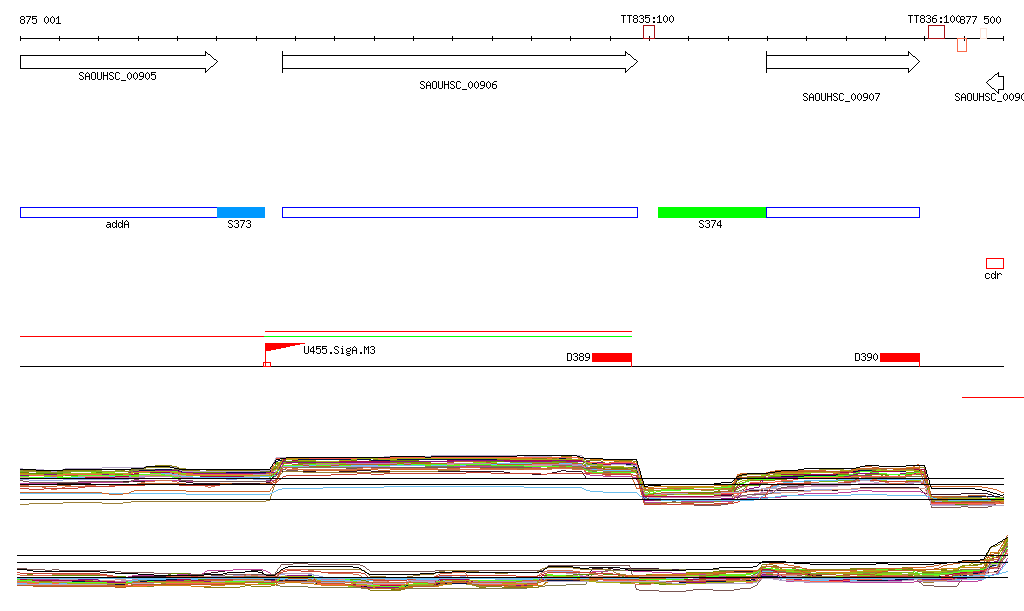Click the S373 label
This screenshot has height=611, width=1024.
pos(239,225)
